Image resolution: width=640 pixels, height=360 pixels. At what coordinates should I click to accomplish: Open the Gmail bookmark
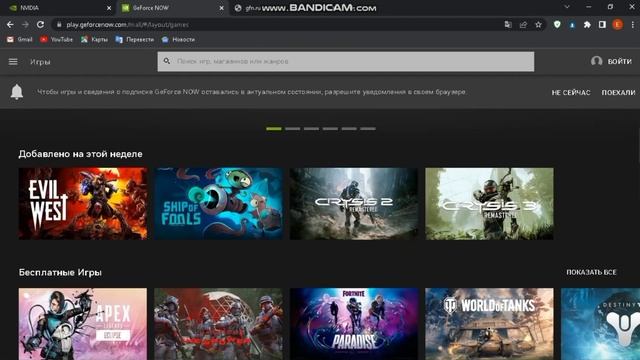tap(19, 40)
